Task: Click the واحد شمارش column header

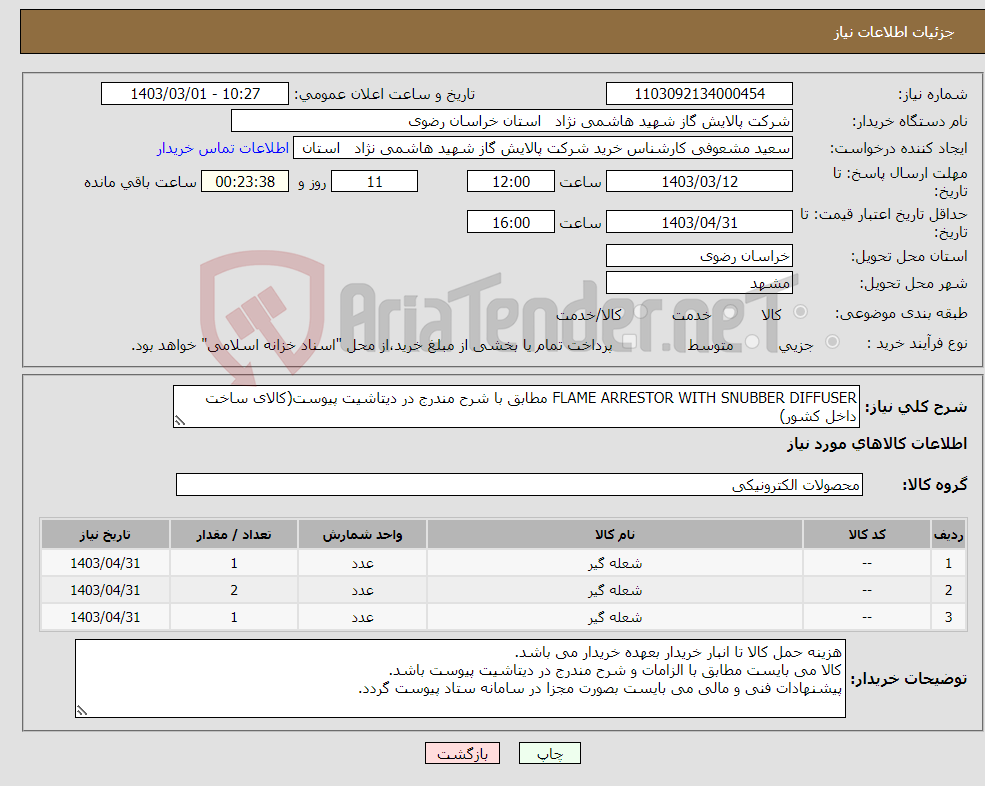Action: pyautogui.click(x=362, y=535)
